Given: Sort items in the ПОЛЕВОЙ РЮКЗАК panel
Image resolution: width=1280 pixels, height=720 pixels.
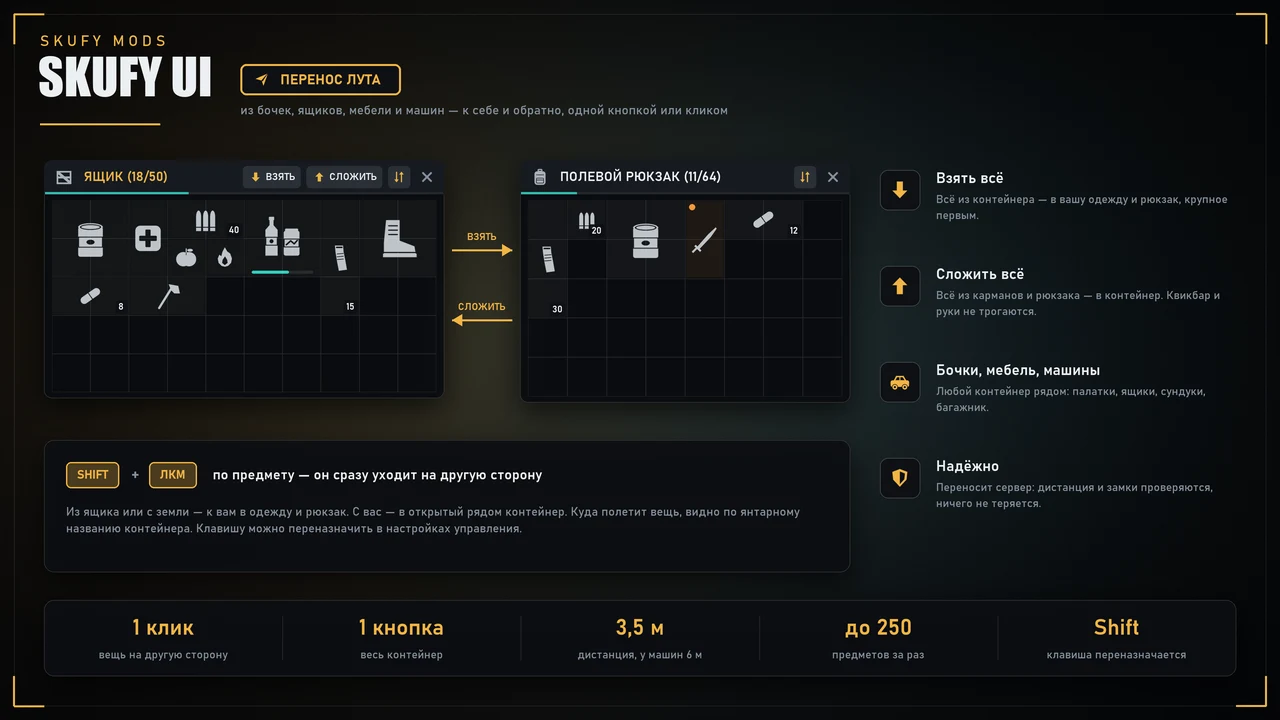Looking at the screenshot, I should click(805, 177).
